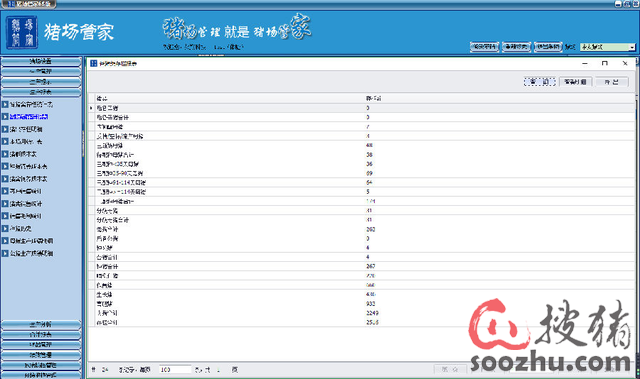The height and width of the screenshot is (379, 640).
Task: Click the row indicator arrow in first table row
Action: pos(91,108)
